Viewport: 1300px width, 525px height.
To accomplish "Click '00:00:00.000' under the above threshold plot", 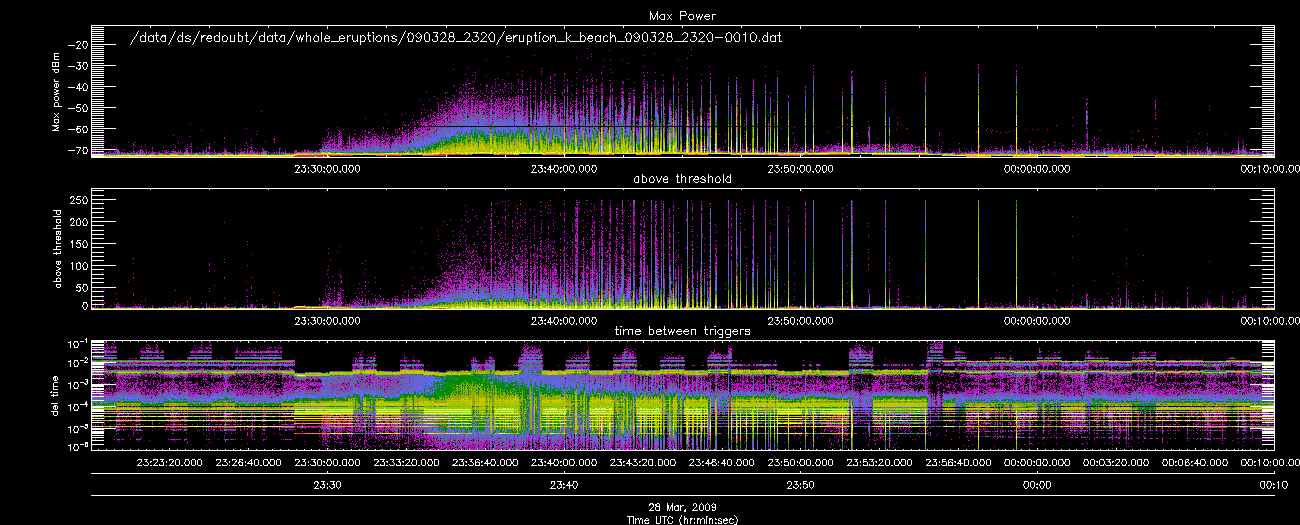I will tap(1036, 320).
